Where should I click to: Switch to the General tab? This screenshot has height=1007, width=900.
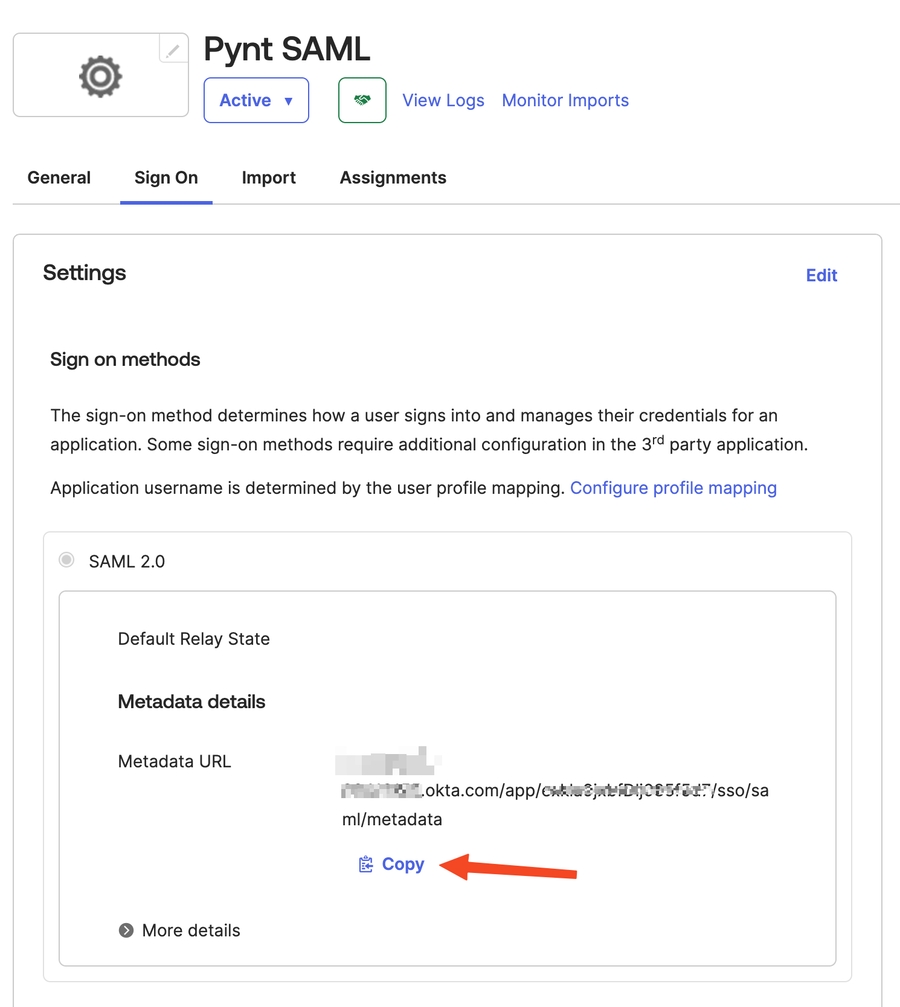(59, 178)
